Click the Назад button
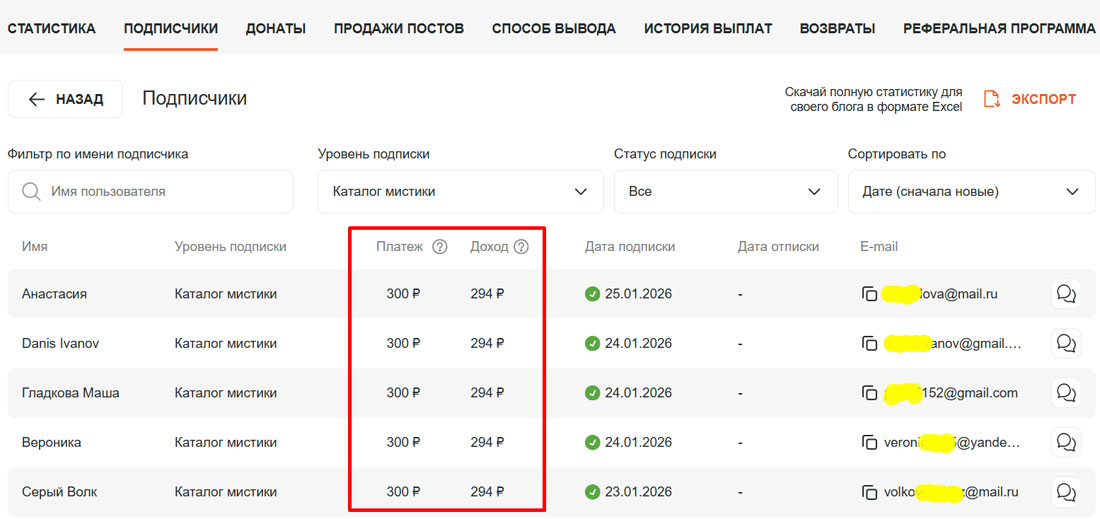This screenshot has height=519, width=1100. point(65,99)
